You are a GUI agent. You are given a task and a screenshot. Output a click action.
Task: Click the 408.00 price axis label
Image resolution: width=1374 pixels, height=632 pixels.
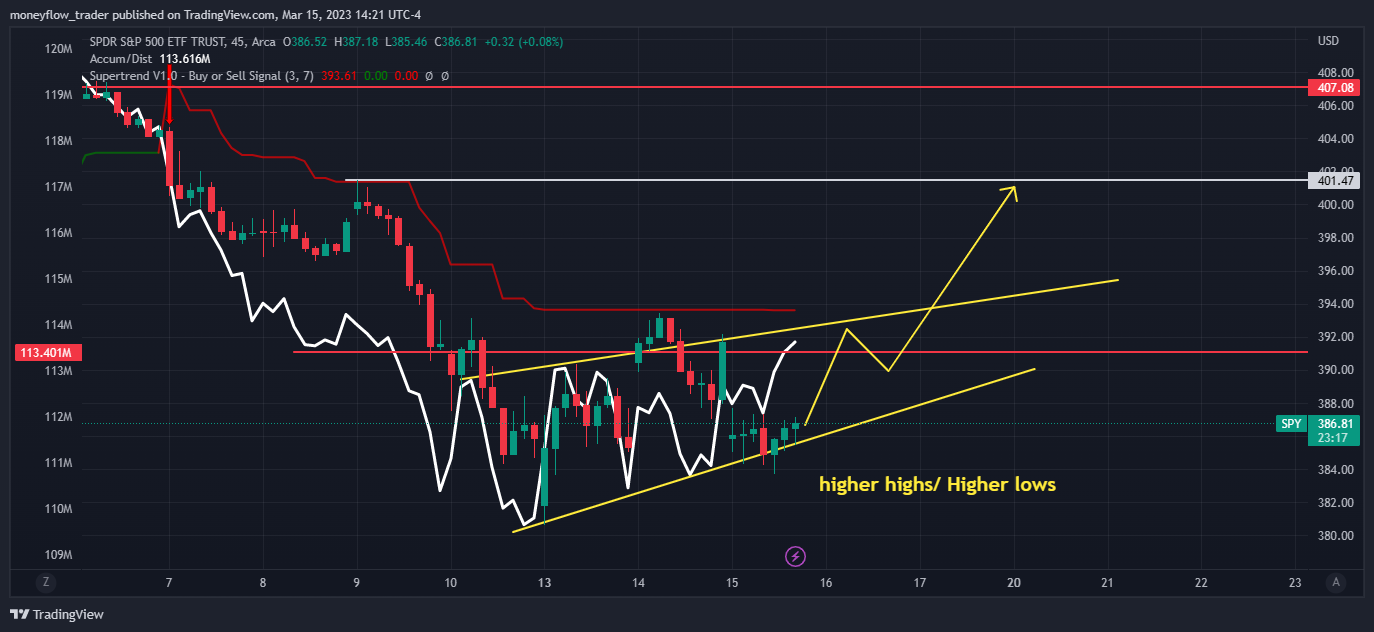pyautogui.click(x=1336, y=73)
